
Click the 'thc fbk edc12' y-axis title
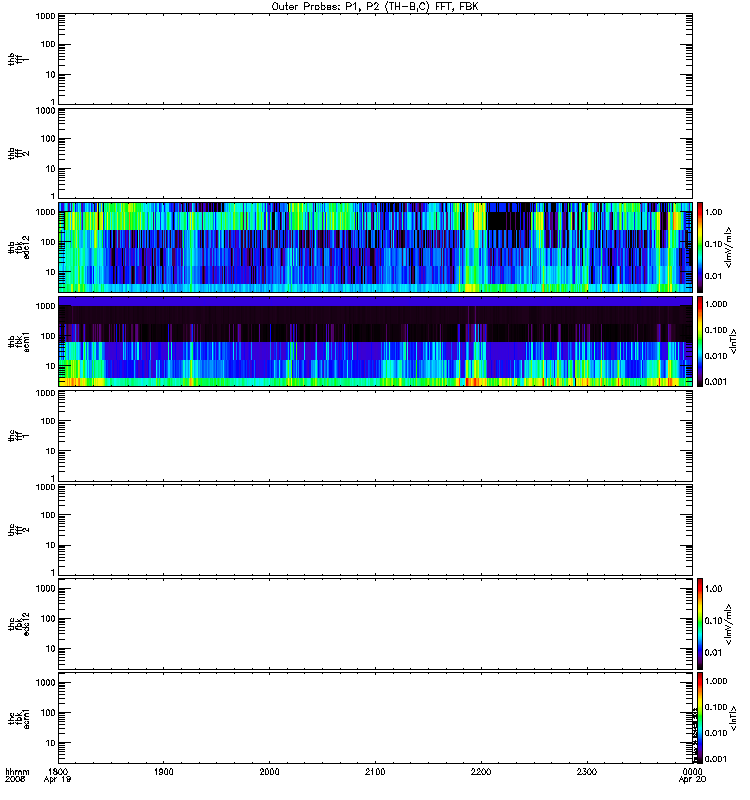(18, 624)
